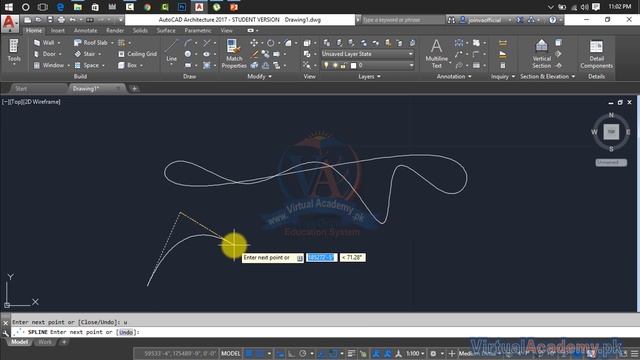This screenshot has width=640, height=360.
Task: Select the Wall tool
Action: point(45,42)
